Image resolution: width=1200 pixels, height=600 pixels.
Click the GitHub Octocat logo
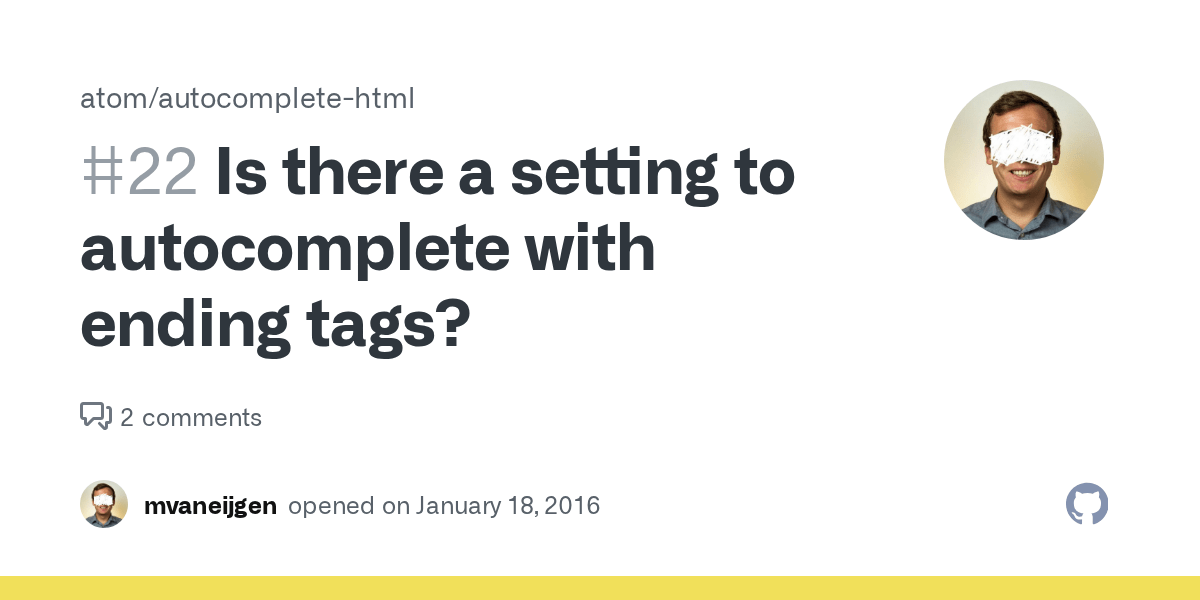(1087, 505)
